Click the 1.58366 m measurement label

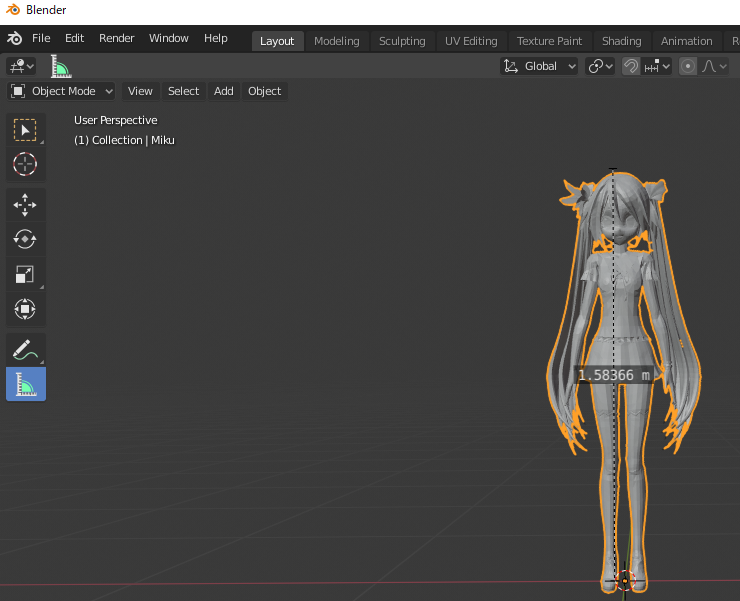pyautogui.click(x=614, y=375)
